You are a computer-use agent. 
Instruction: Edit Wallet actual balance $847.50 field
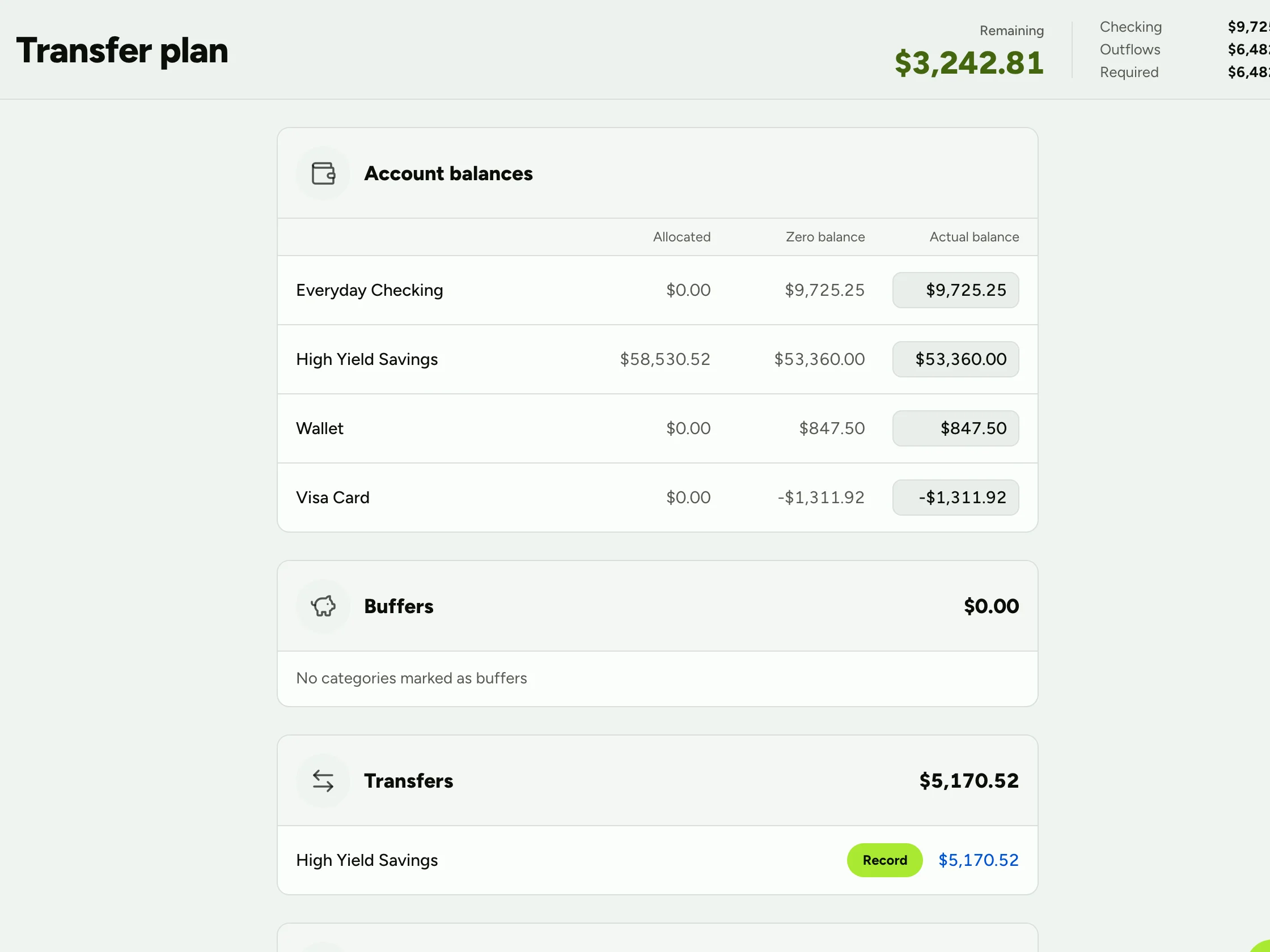955,428
